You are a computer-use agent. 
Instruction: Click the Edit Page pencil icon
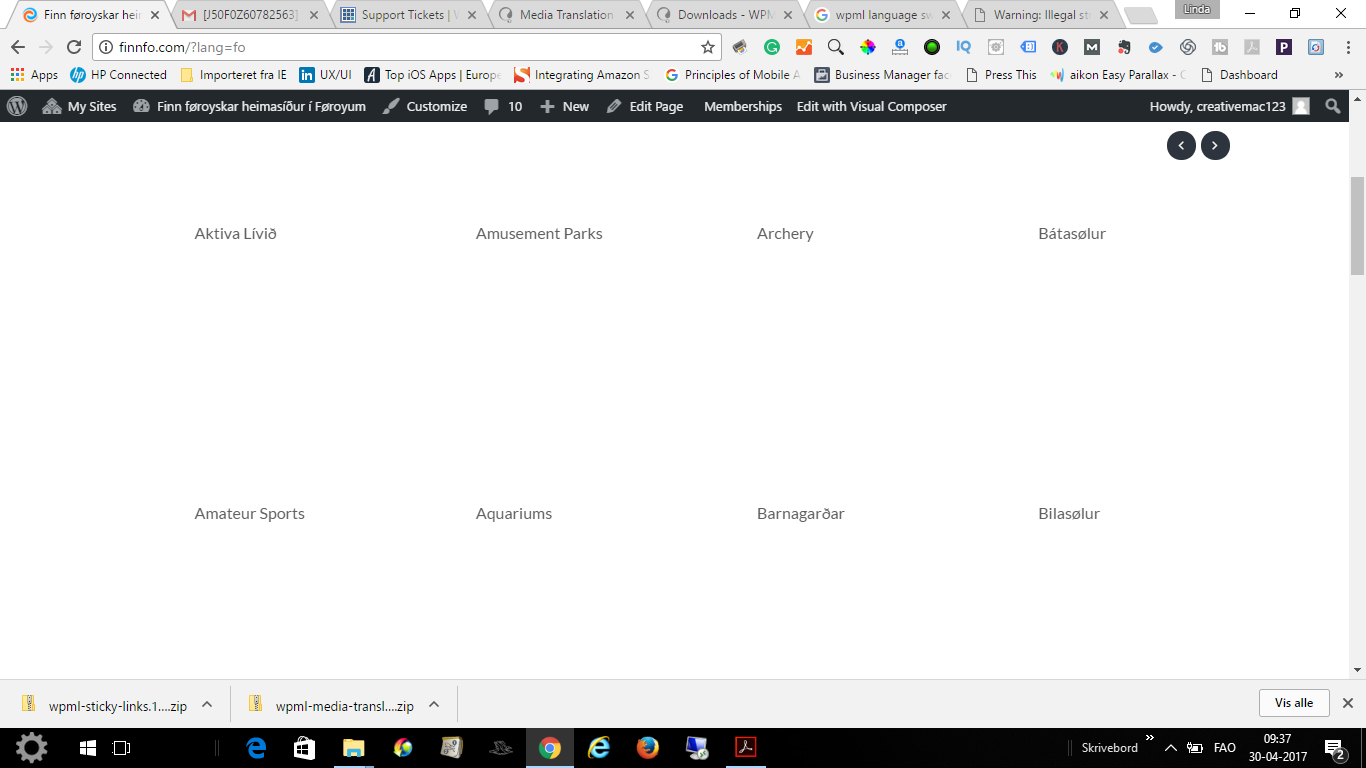[614, 106]
